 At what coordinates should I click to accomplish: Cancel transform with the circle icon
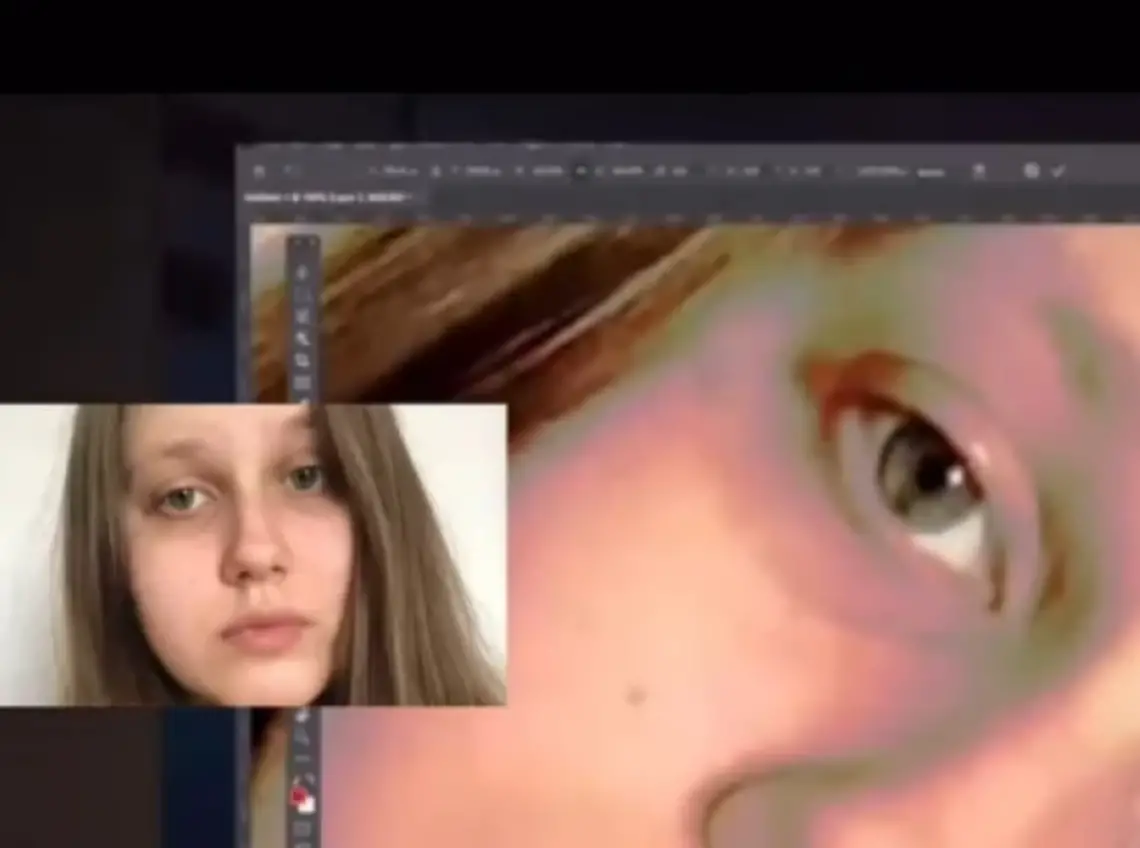1032,171
